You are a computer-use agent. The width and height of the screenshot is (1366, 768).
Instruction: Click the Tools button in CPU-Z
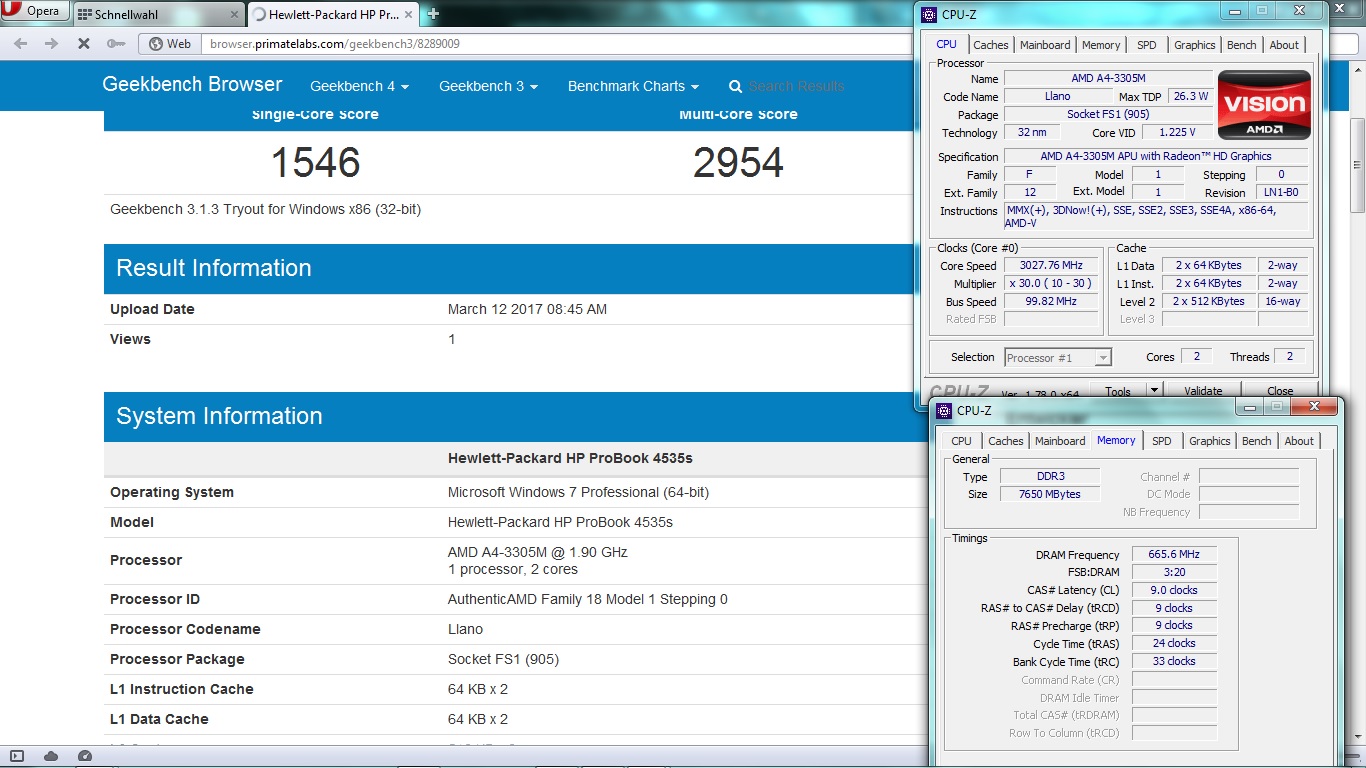[x=1118, y=391]
